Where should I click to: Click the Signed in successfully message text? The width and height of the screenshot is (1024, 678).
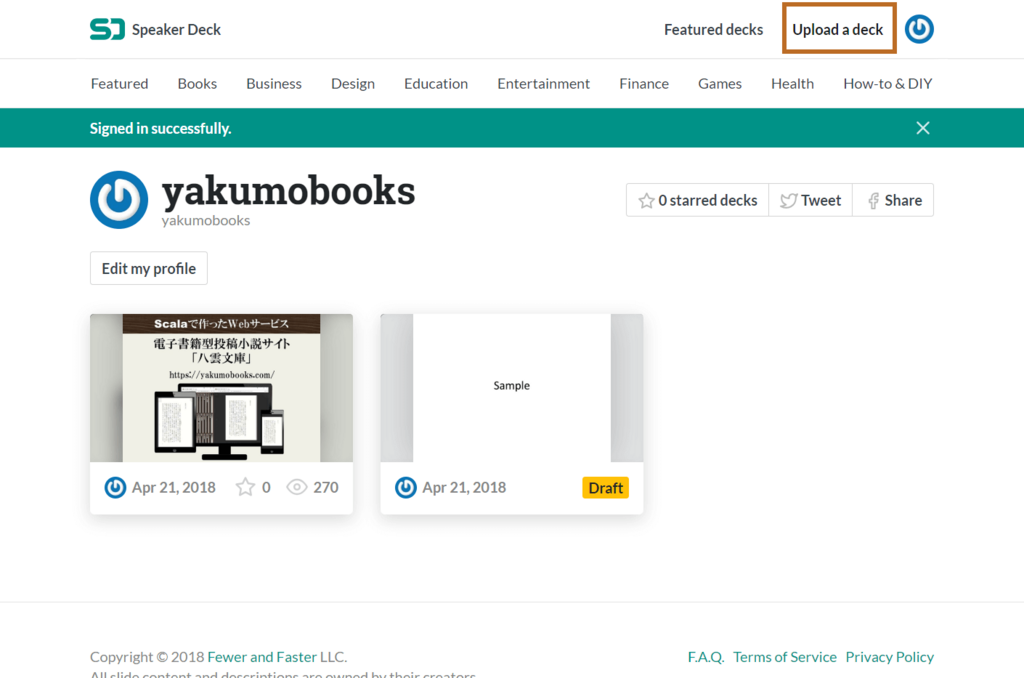point(161,128)
